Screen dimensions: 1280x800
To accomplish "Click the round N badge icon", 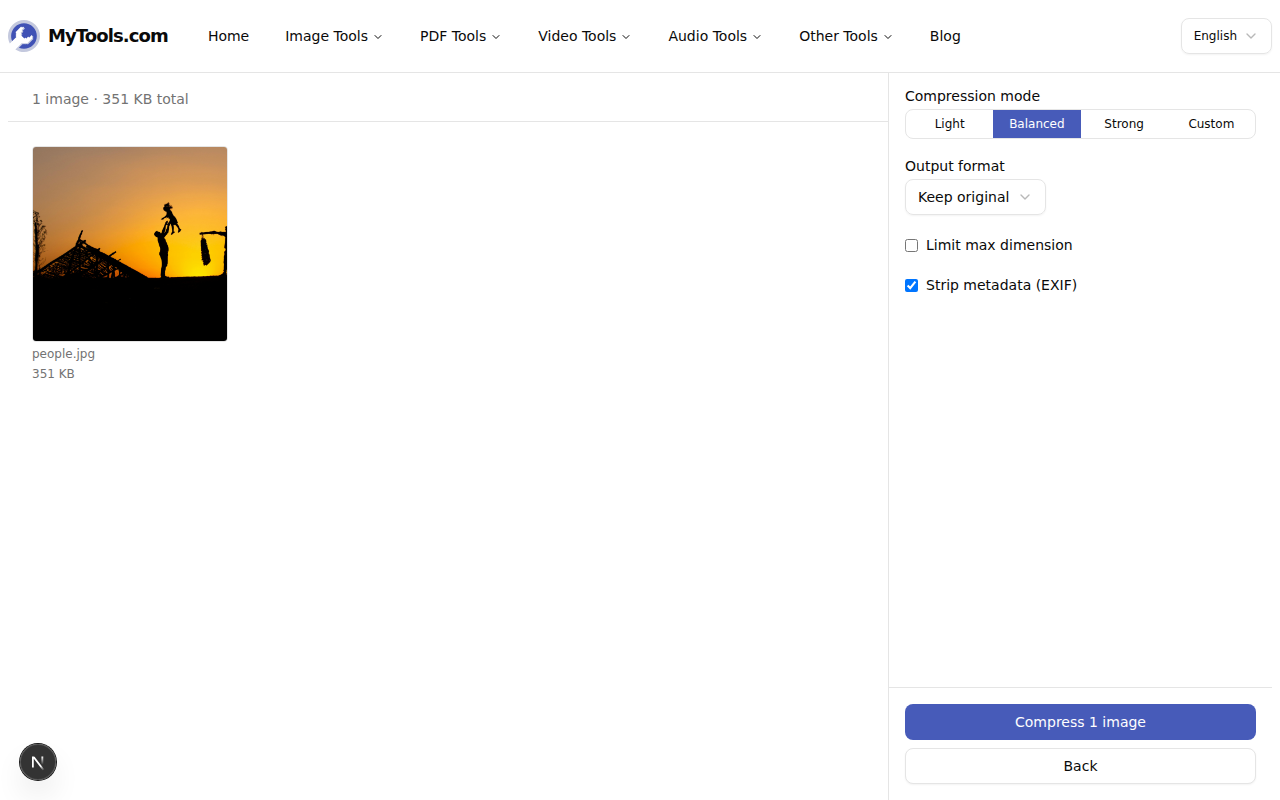I will pos(38,762).
